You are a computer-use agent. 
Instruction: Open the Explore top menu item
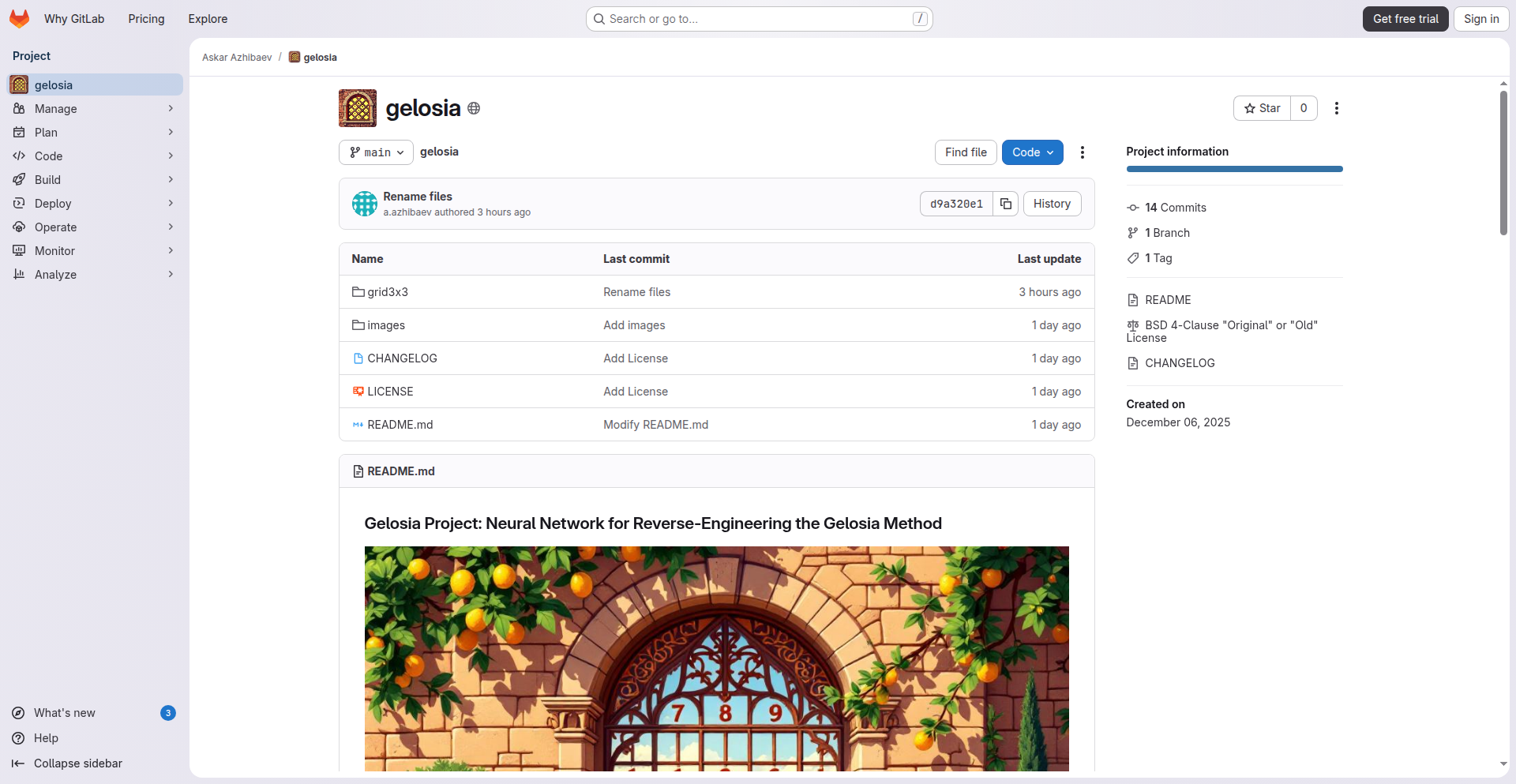[208, 19]
